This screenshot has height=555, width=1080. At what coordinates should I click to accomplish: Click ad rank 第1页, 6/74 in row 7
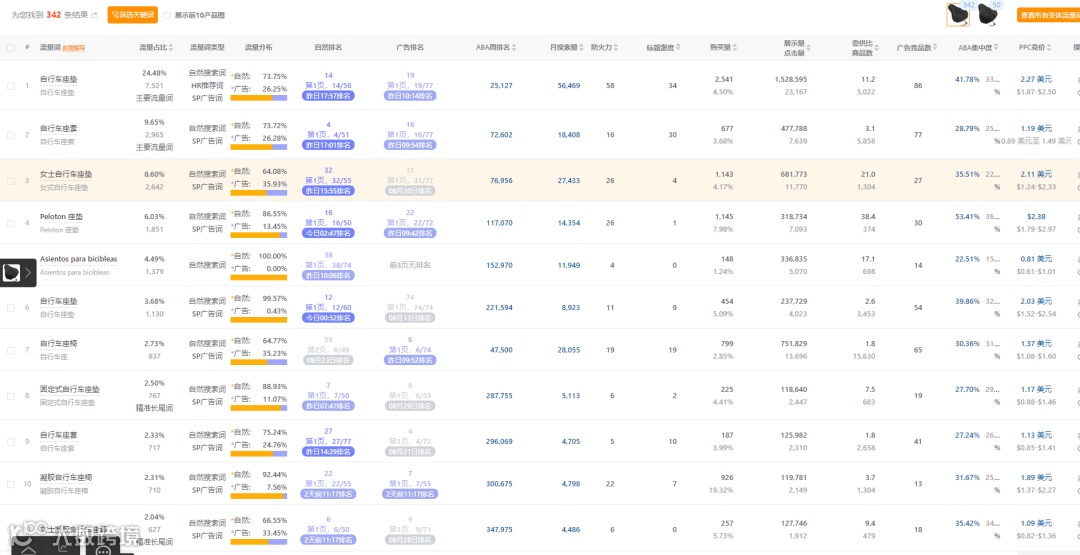point(410,350)
